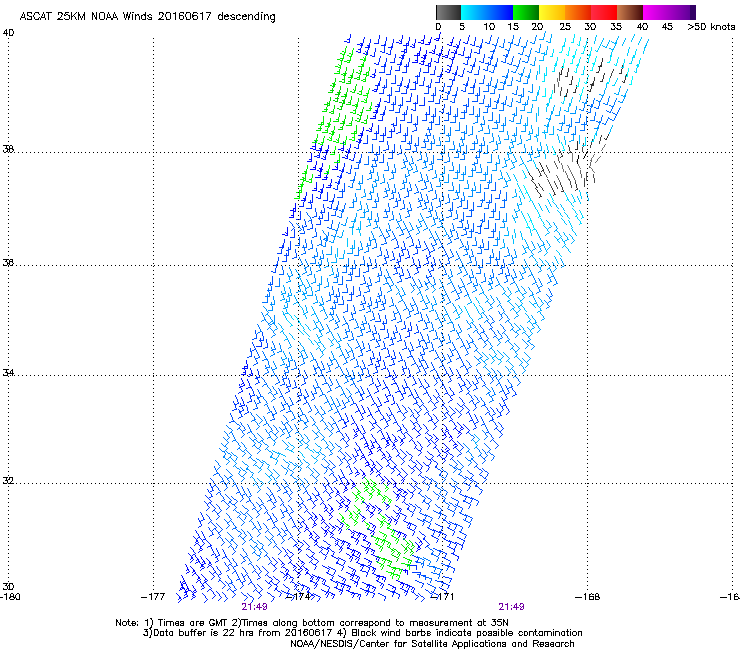Image resolution: width=740 pixels, height=650 pixels.
Task: Click the note line '3)Data buffer is 22 hrs'
Action: [362, 633]
